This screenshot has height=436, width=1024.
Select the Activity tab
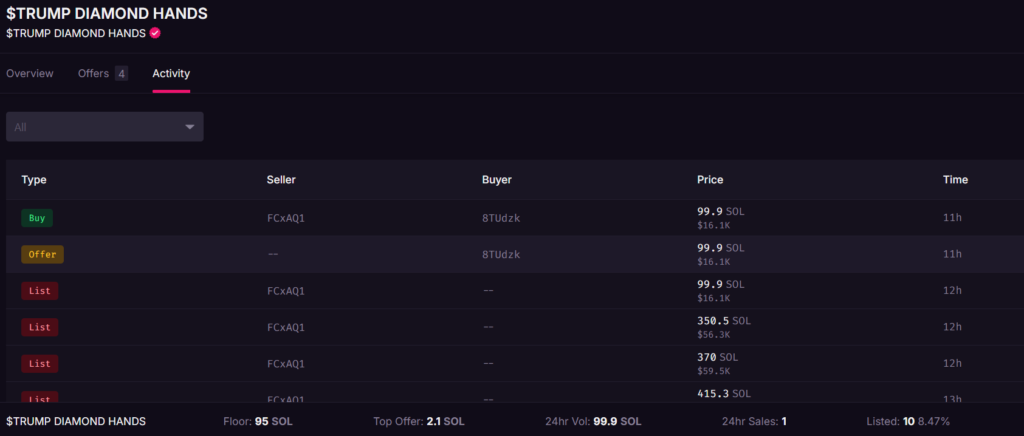pyautogui.click(x=171, y=73)
